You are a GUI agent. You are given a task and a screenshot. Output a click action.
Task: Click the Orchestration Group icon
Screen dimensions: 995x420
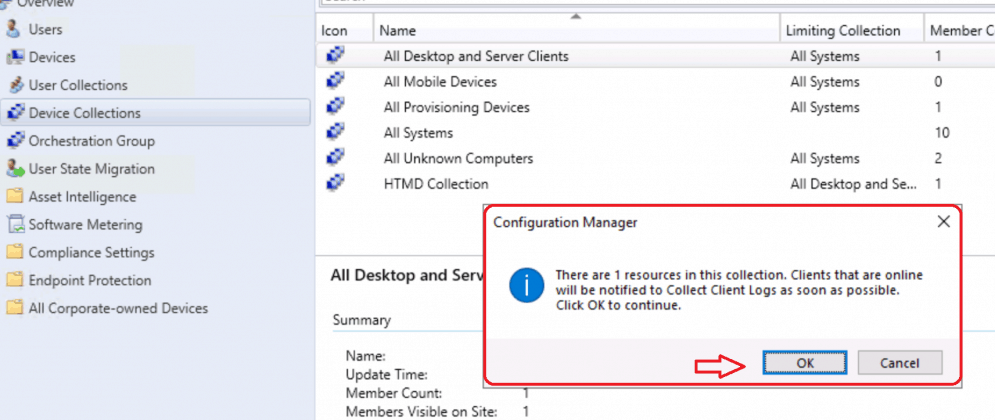15,141
